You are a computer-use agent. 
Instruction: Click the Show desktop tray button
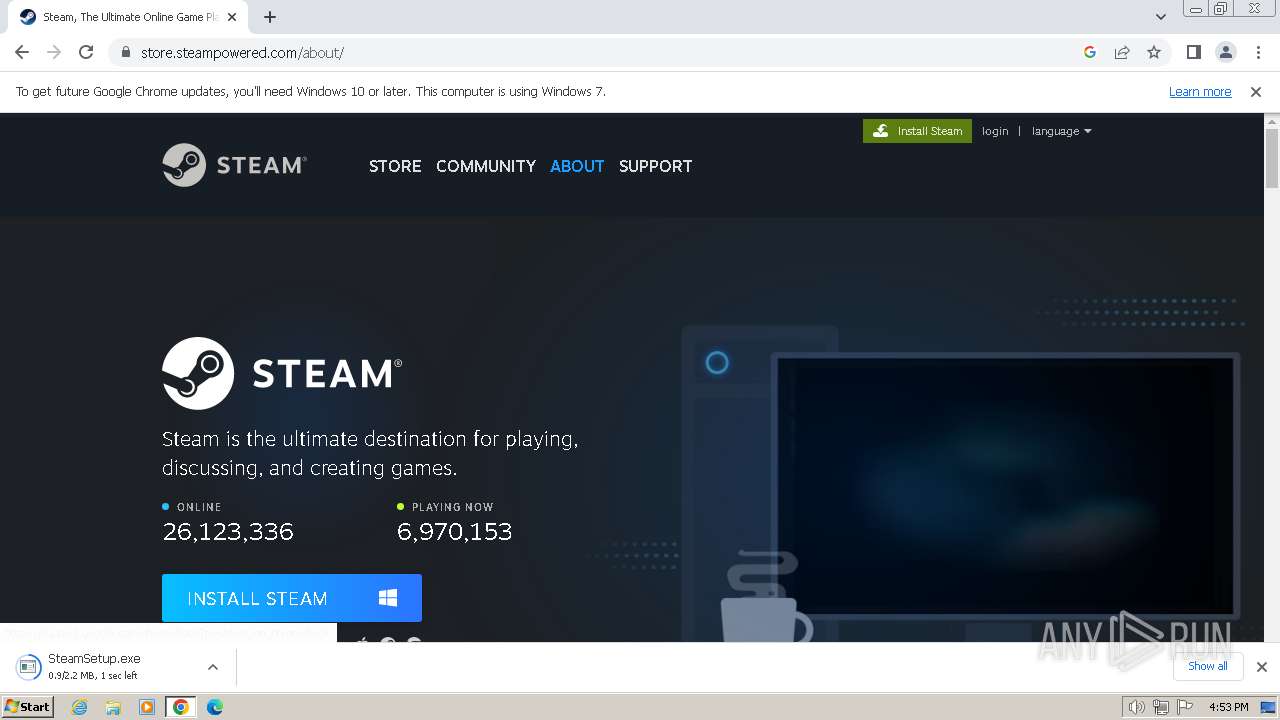1268,707
